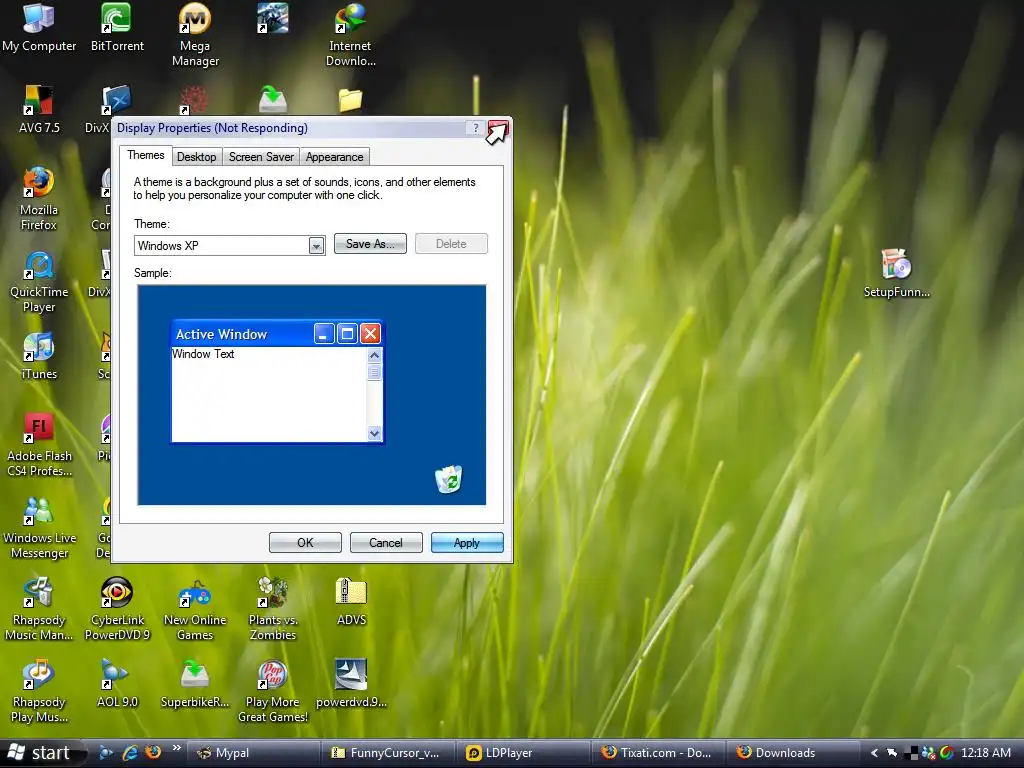Image resolution: width=1024 pixels, height=768 pixels.
Task: Switch to FunnyCursor_v... taskbar window
Action: [388, 753]
